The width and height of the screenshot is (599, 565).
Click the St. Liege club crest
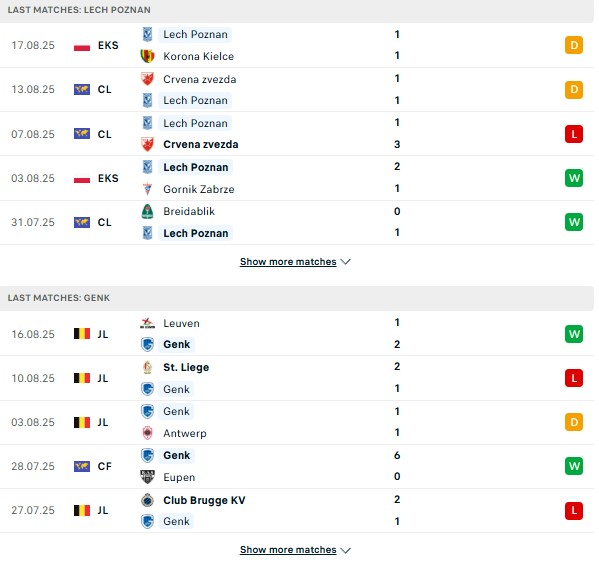(x=147, y=367)
